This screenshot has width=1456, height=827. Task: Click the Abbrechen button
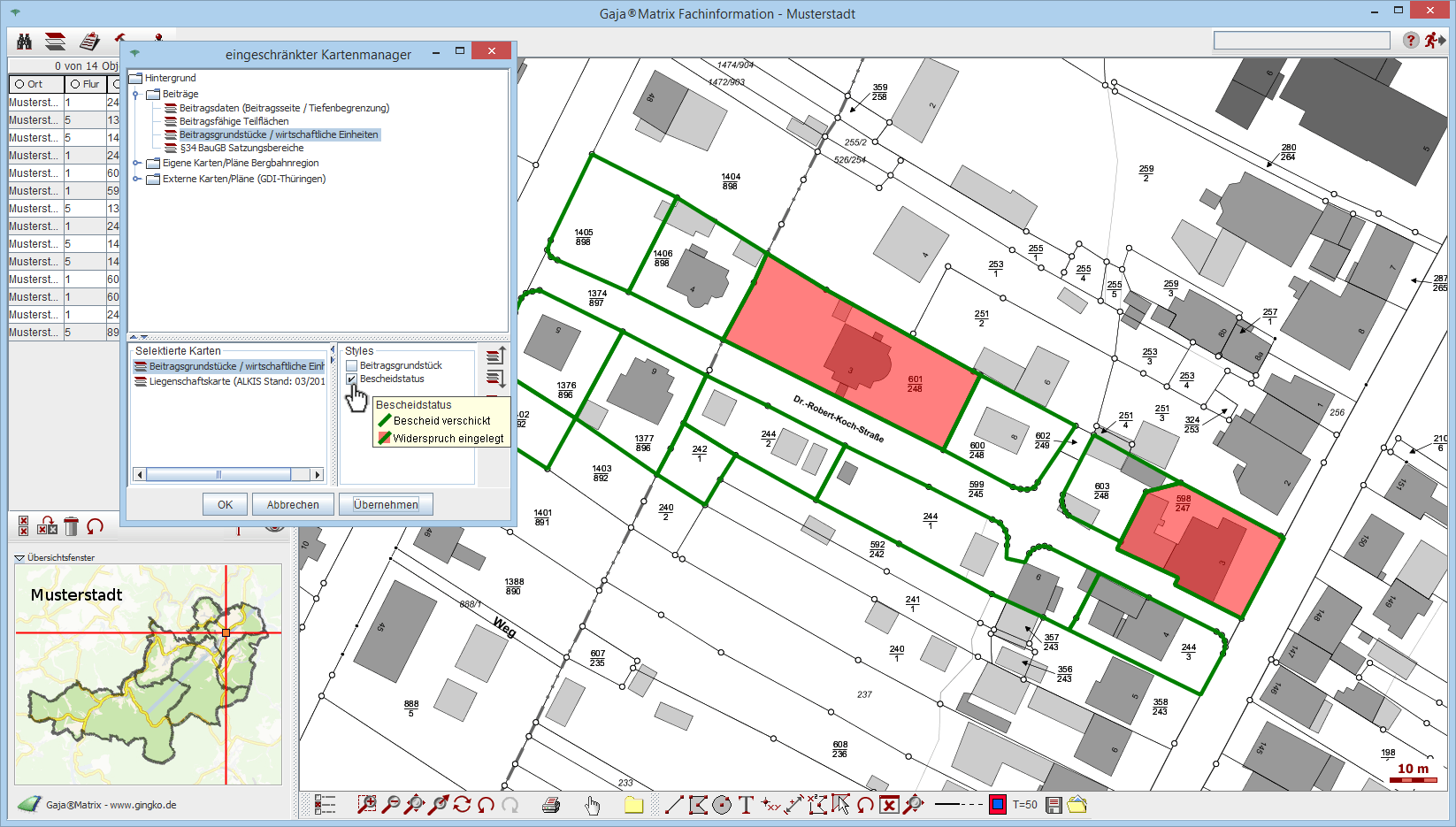point(293,504)
